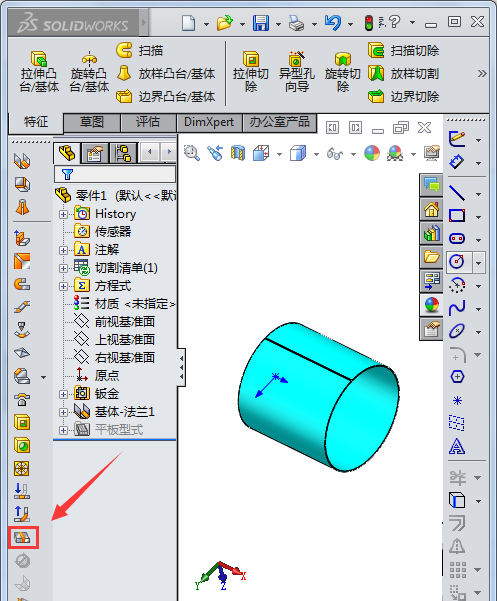Select the 扫描 sweep feature
The image size is (497, 601).
tap(139, 51)
